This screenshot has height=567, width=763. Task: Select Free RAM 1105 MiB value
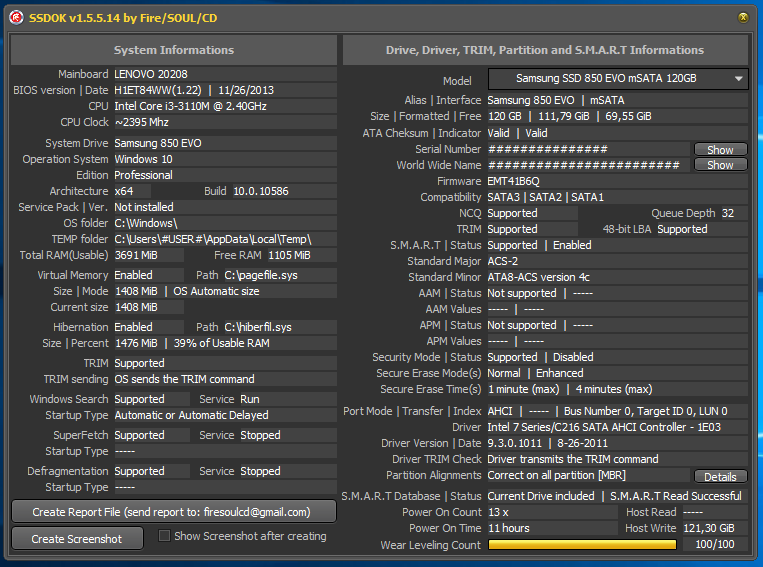[290, 255]
